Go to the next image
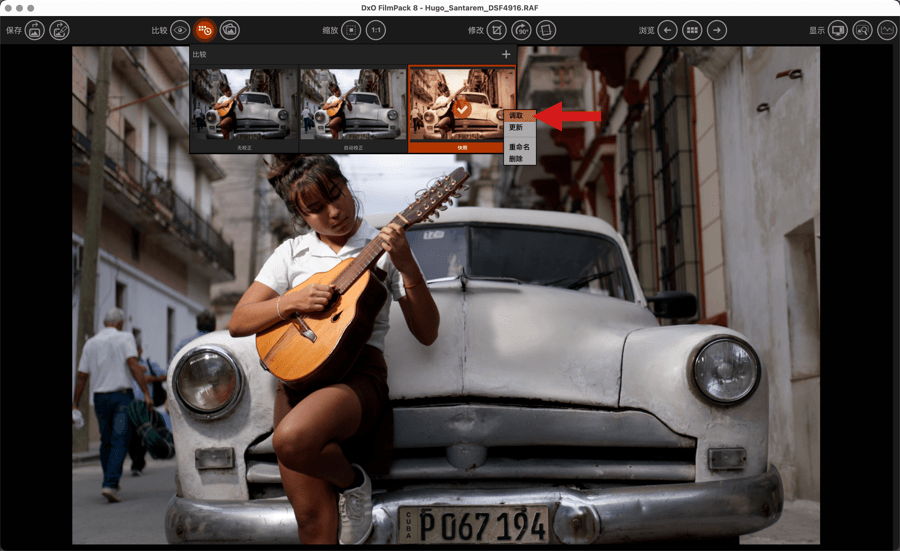The width and height of the screenshot is (900, 551). pos(717,31)
